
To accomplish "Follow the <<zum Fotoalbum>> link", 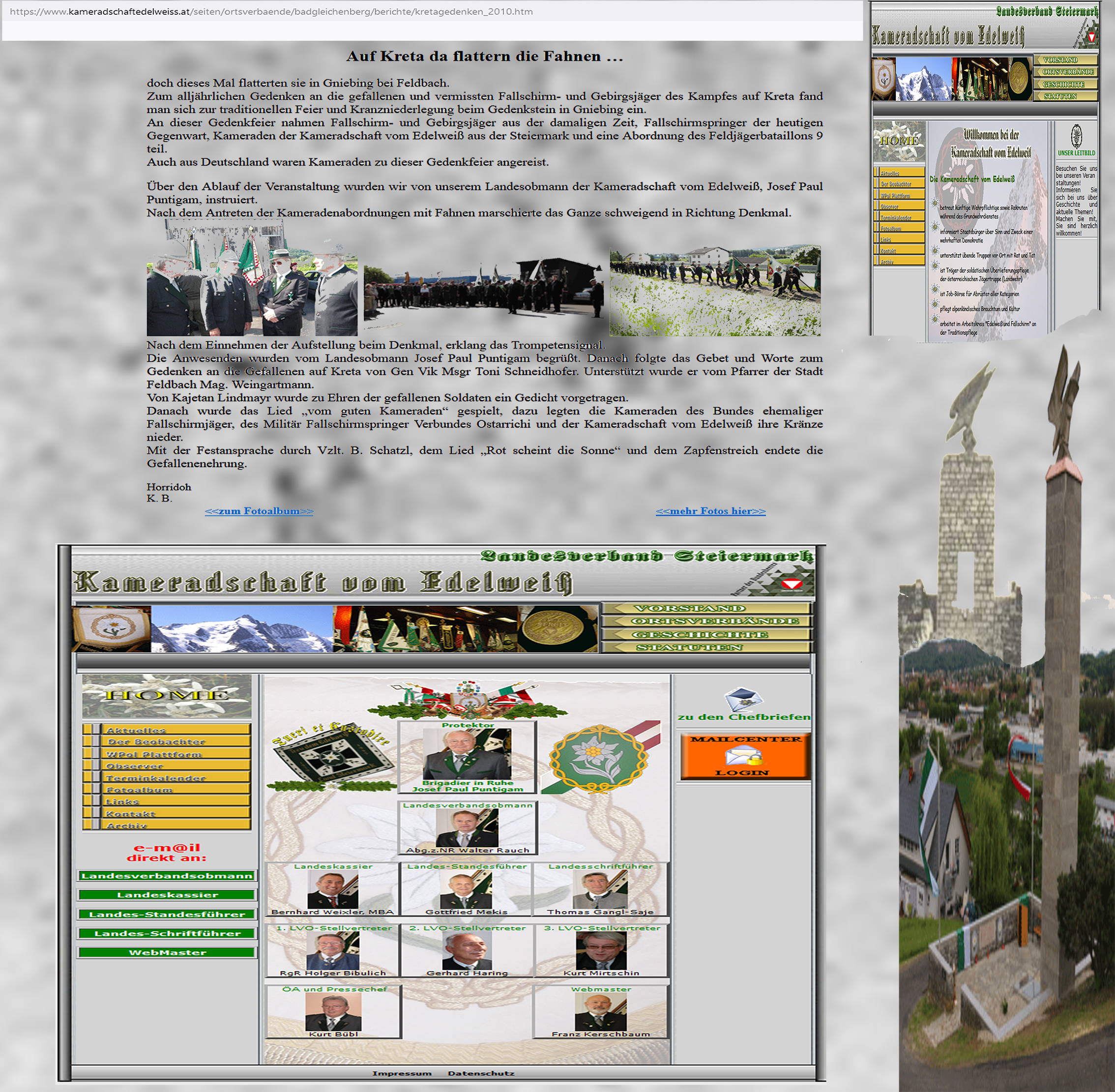I will point(259,511).
